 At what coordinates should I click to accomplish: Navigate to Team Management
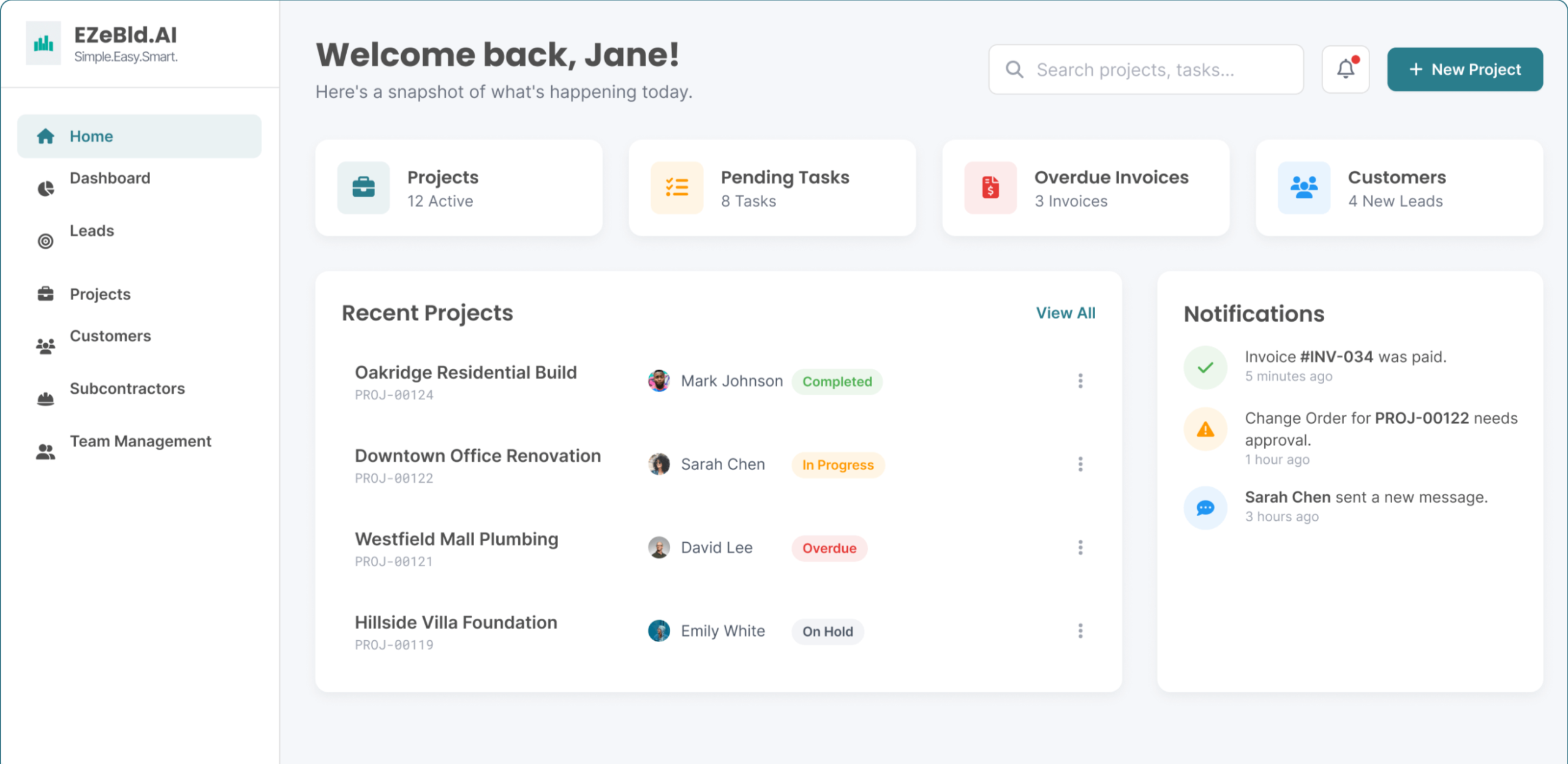pyautogui.click(x=140, y=441)
